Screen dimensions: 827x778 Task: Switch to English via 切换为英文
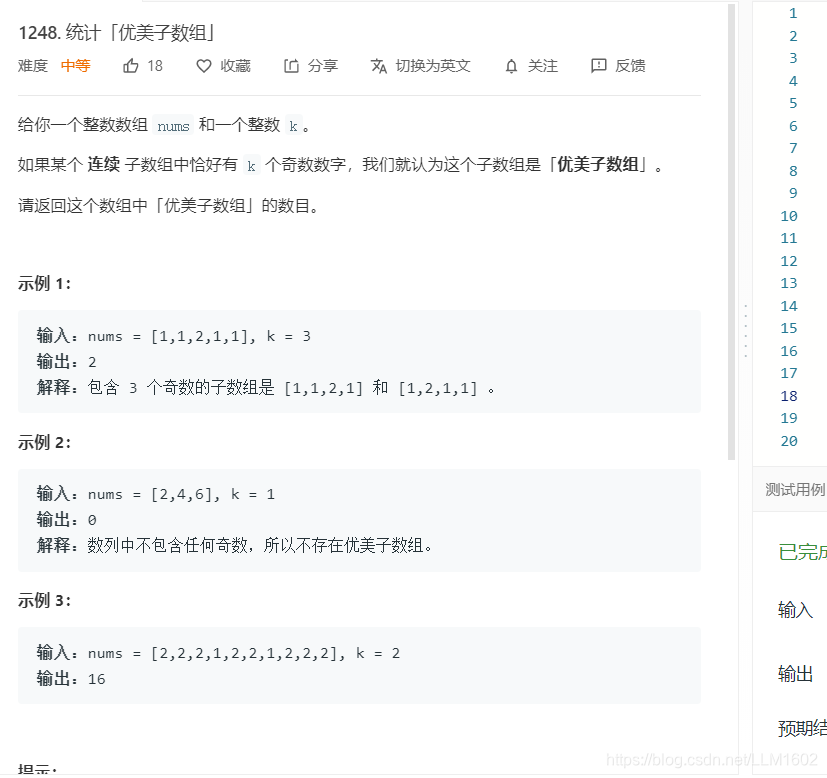tap(420, 66)
